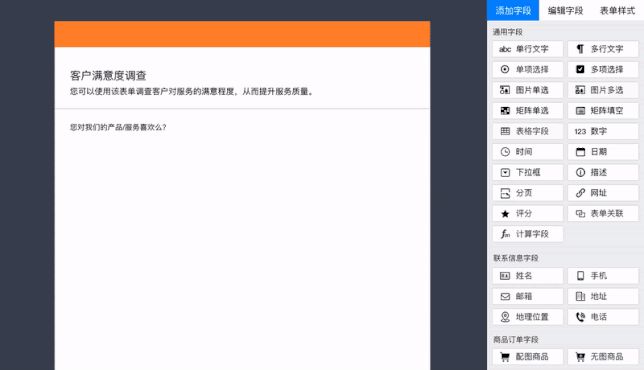Click the orange form header banner
644x370 pixels.
pyautogui.click(x=242, y=34)
